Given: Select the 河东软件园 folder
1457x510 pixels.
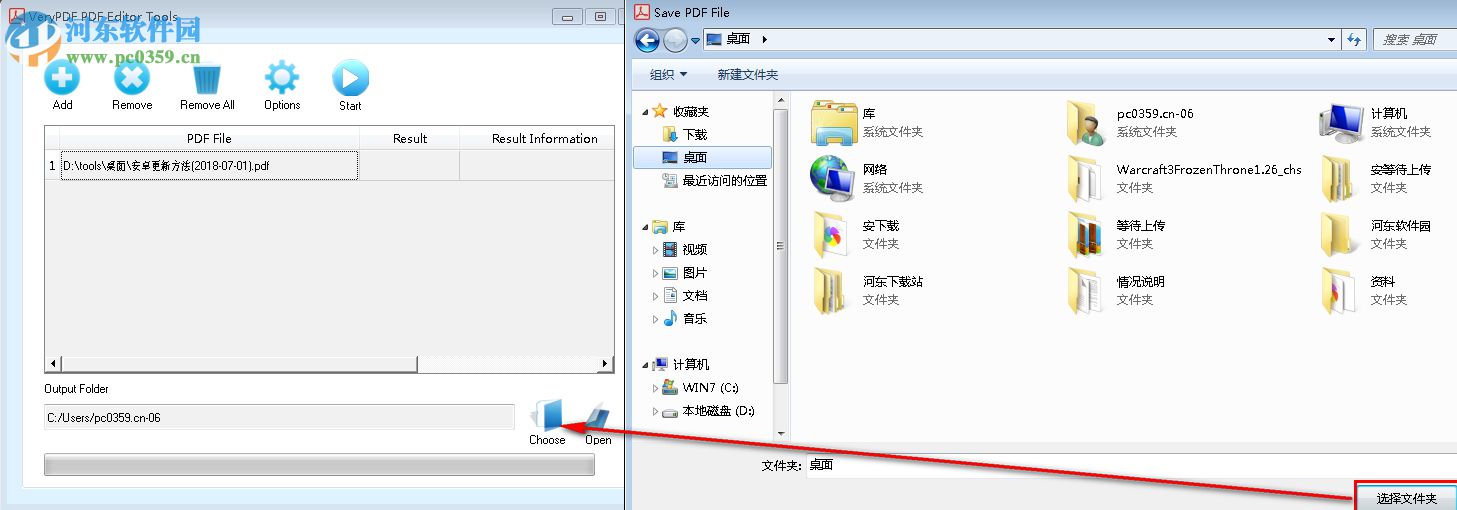Looking at the screenshot, I should (1339, 234).
